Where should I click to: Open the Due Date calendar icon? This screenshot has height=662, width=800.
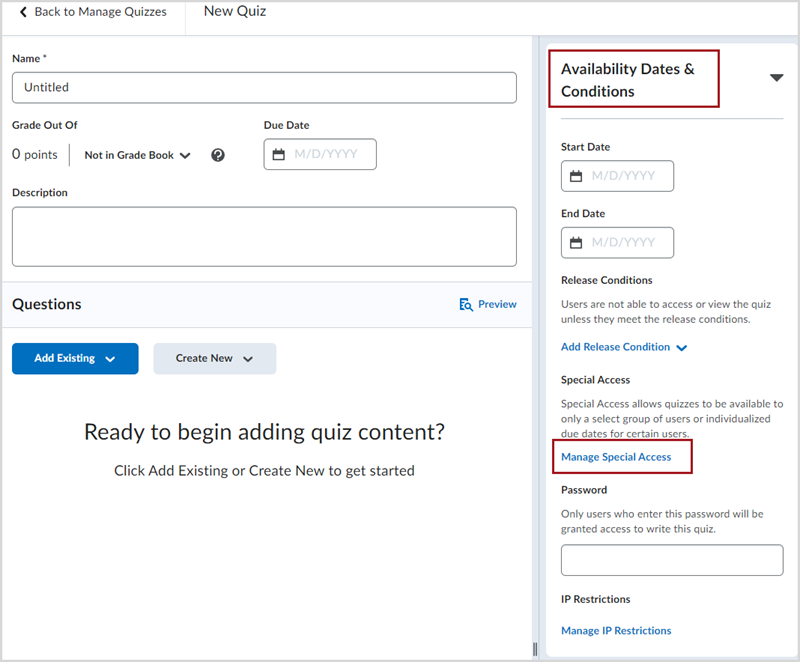coord(279,154)
